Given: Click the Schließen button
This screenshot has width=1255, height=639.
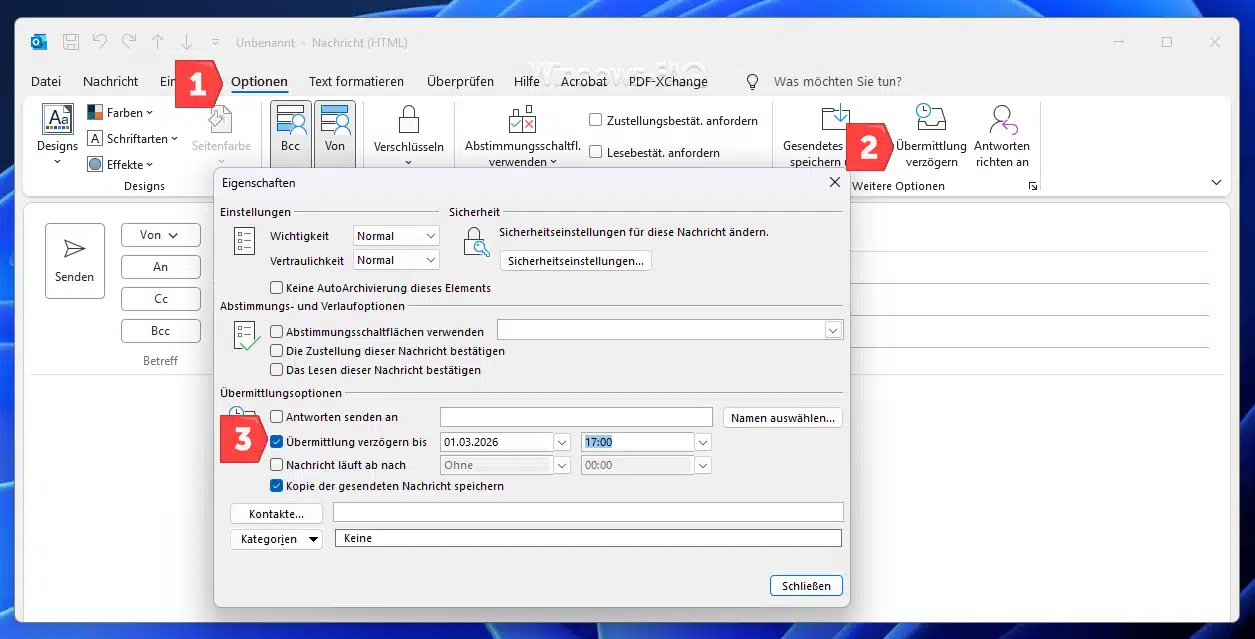Looking at the screenshot, I should (806, 586).
